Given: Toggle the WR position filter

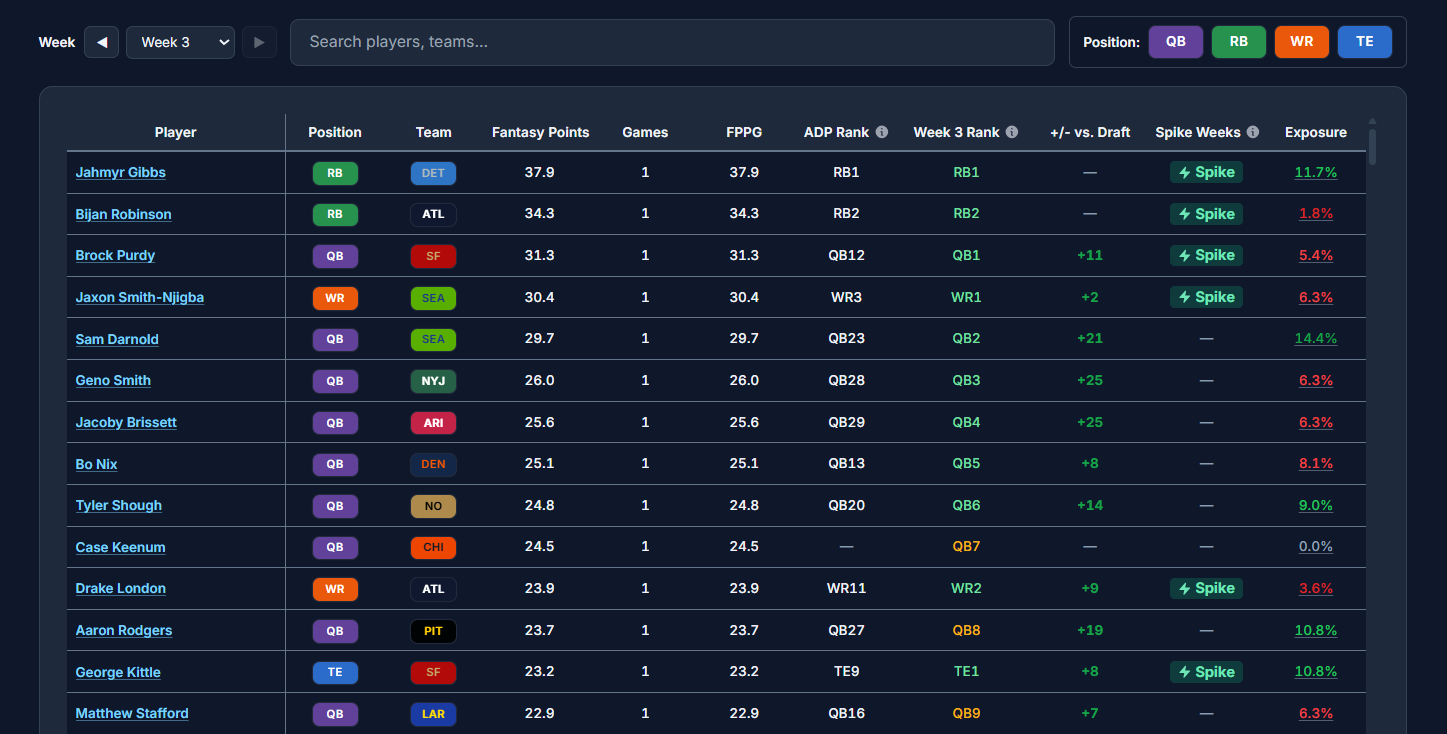Looking at the screenshot, I should pos(1302,42).
